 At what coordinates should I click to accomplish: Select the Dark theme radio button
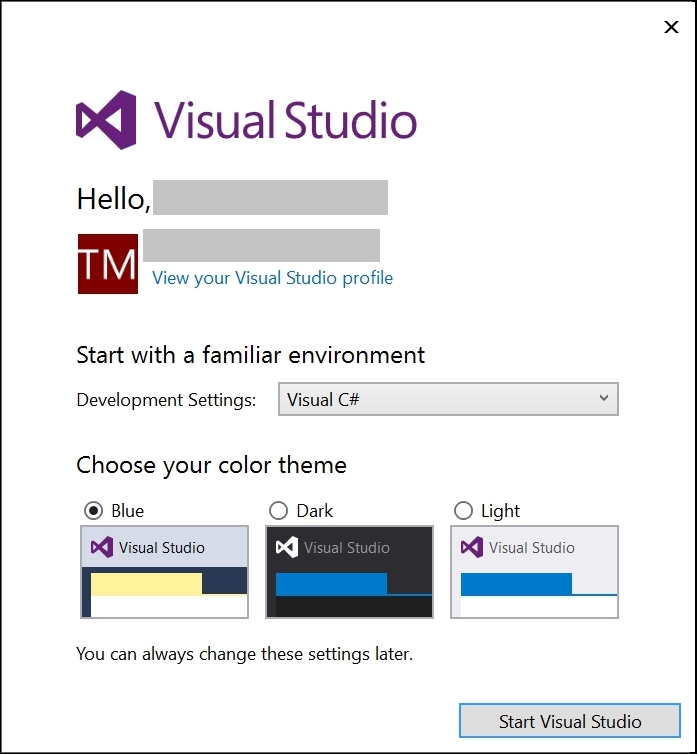point(279,510)
